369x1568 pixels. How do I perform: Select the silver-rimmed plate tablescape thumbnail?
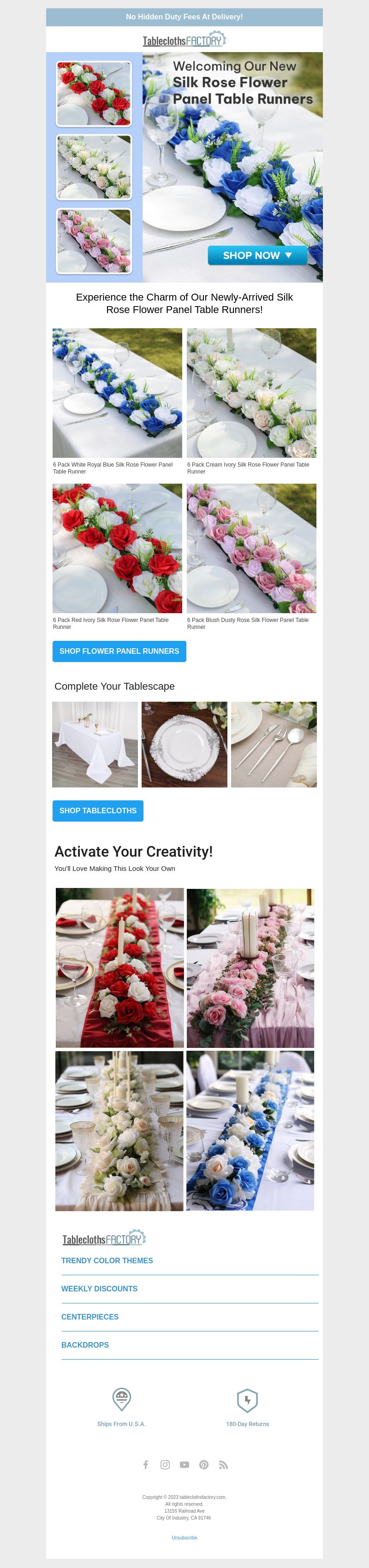184,745
